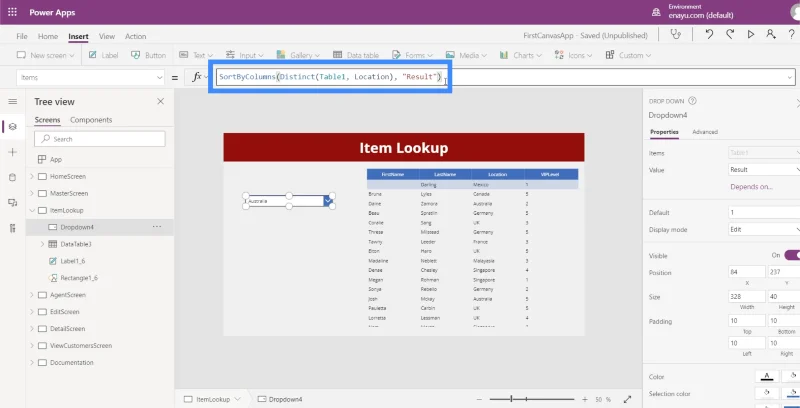Toggle the Visible On switch
The image size is (800, 408).
[x=792, y=255]
